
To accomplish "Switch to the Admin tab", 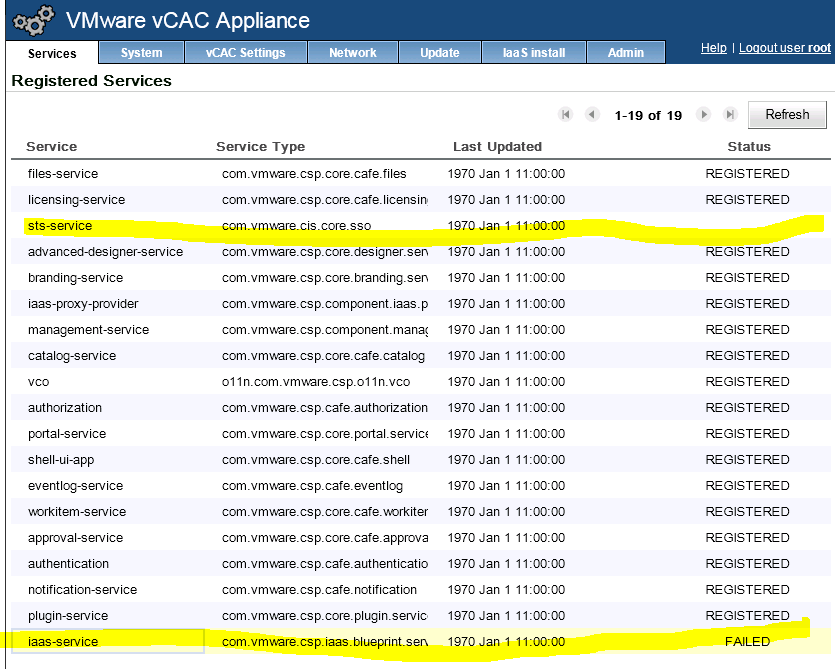I will point(626,53).
